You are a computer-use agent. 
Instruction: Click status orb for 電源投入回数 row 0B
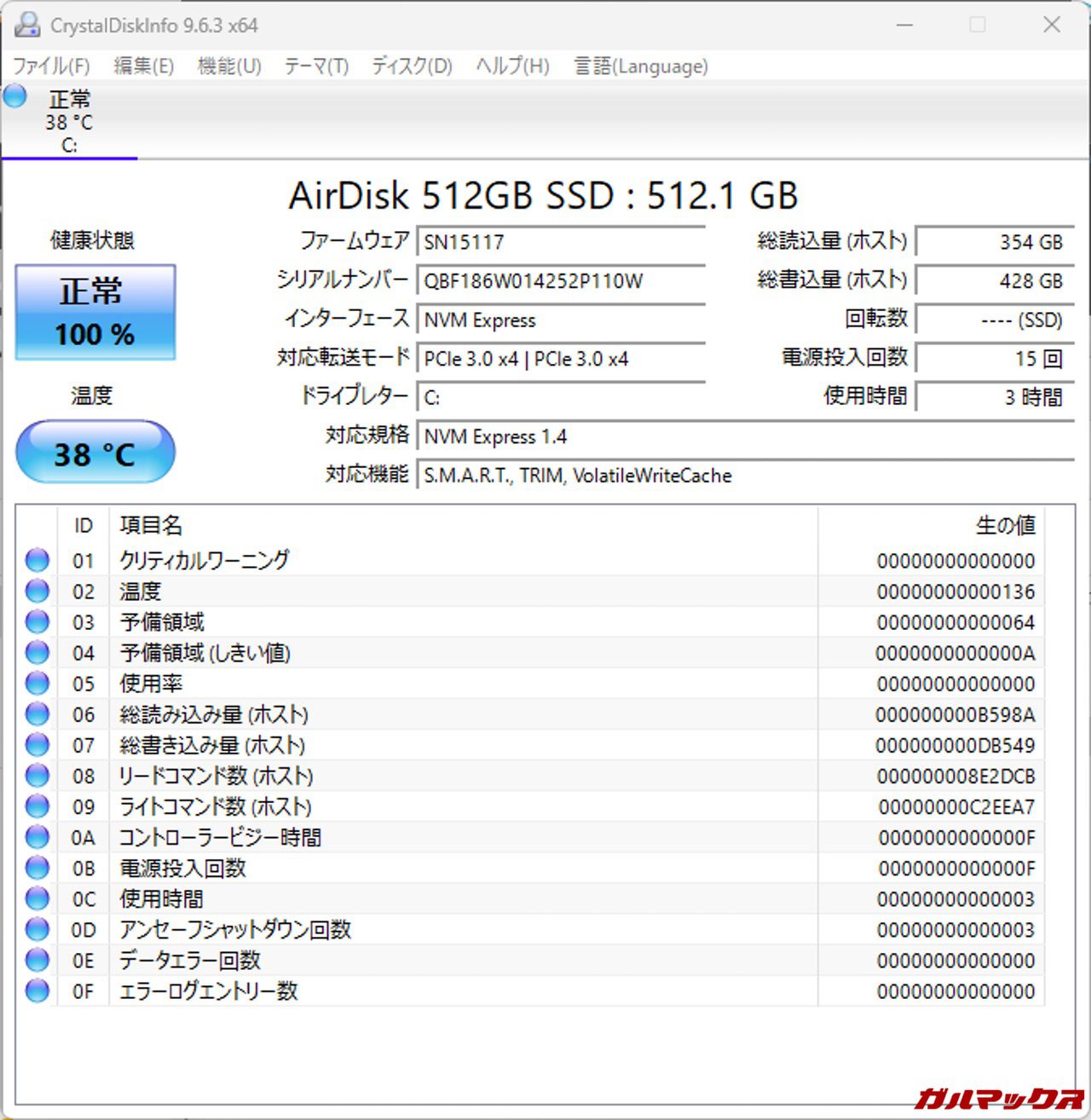point(38,868)
